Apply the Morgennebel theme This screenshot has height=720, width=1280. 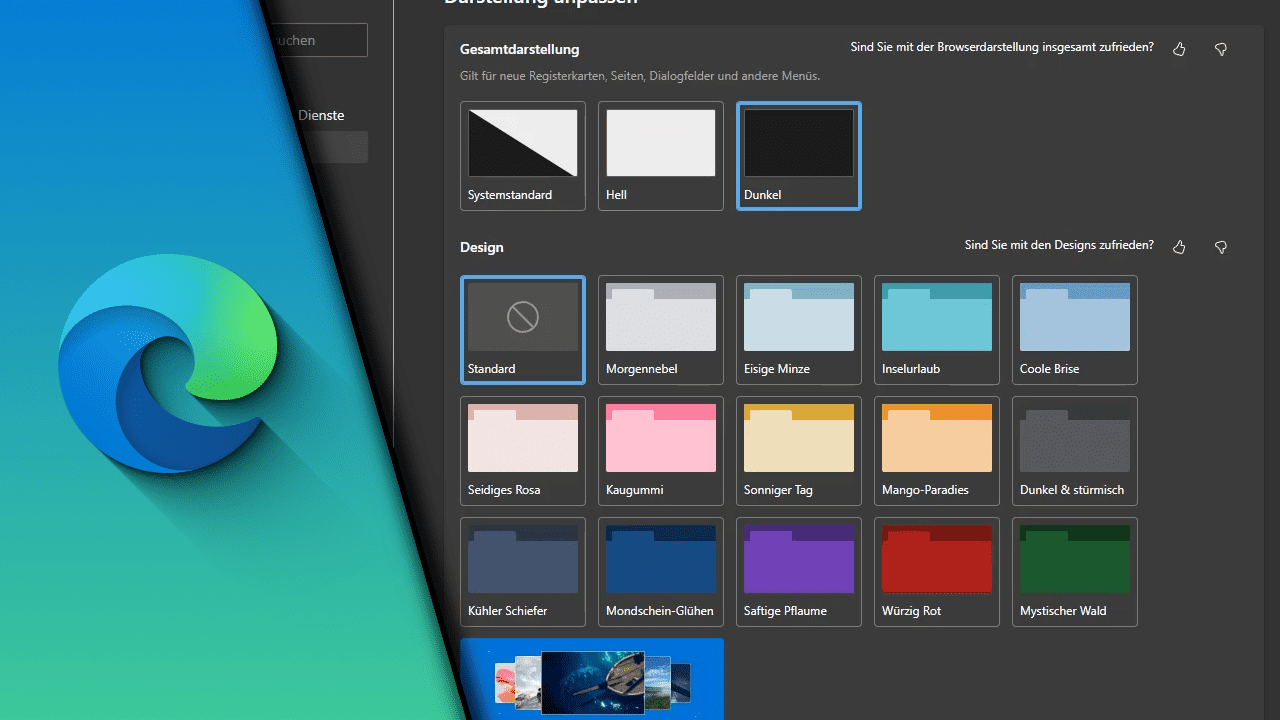coord(660,330)
